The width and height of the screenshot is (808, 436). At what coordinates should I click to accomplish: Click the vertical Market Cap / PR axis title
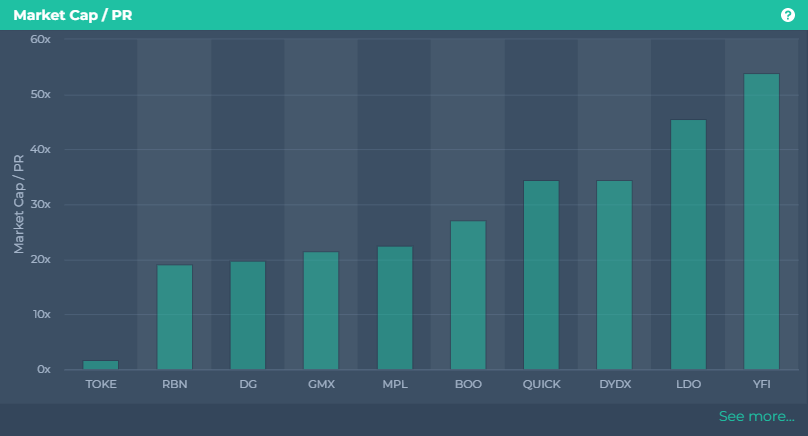click(19, 204)
